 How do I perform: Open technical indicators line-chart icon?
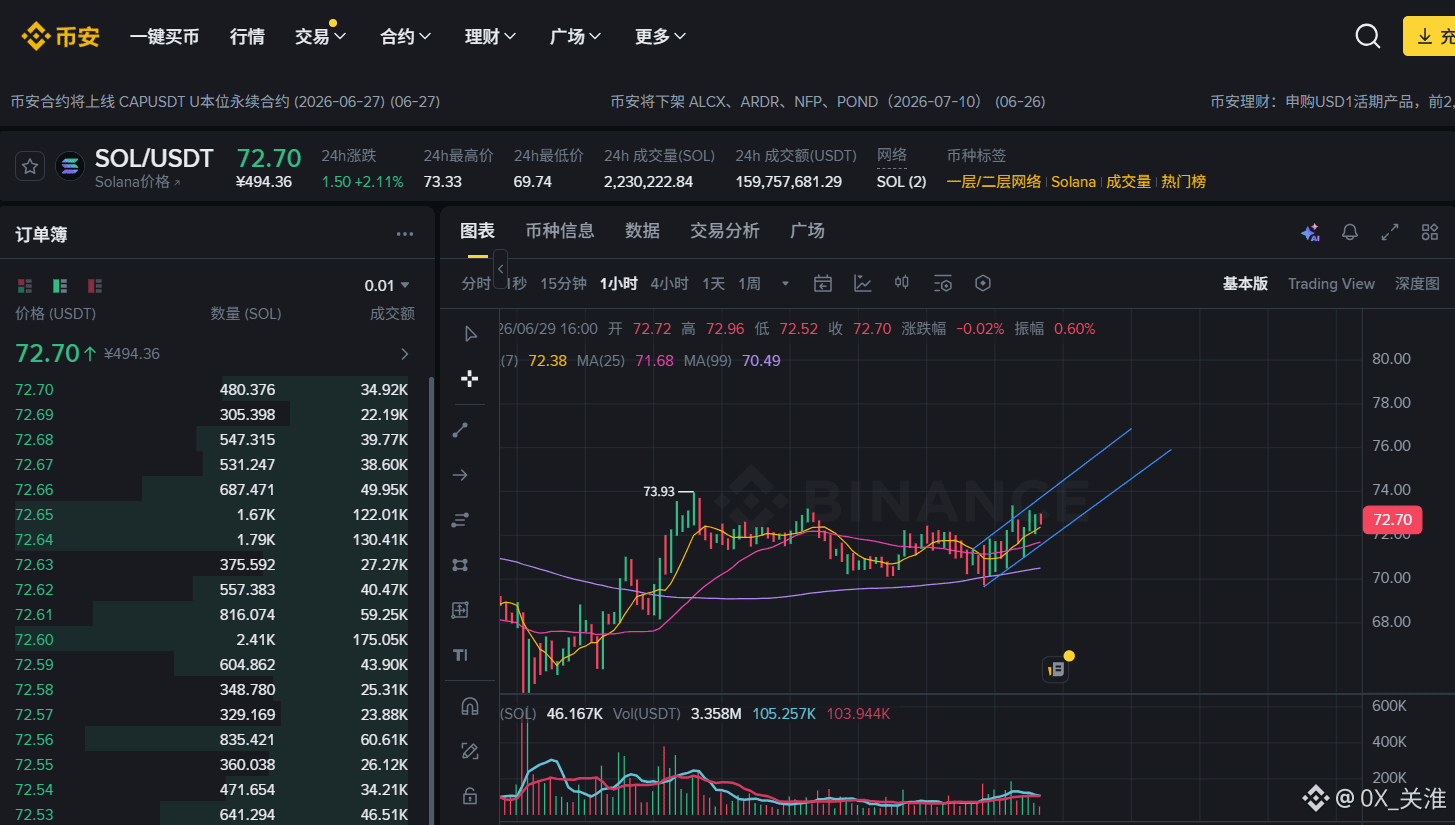[863, 284]
